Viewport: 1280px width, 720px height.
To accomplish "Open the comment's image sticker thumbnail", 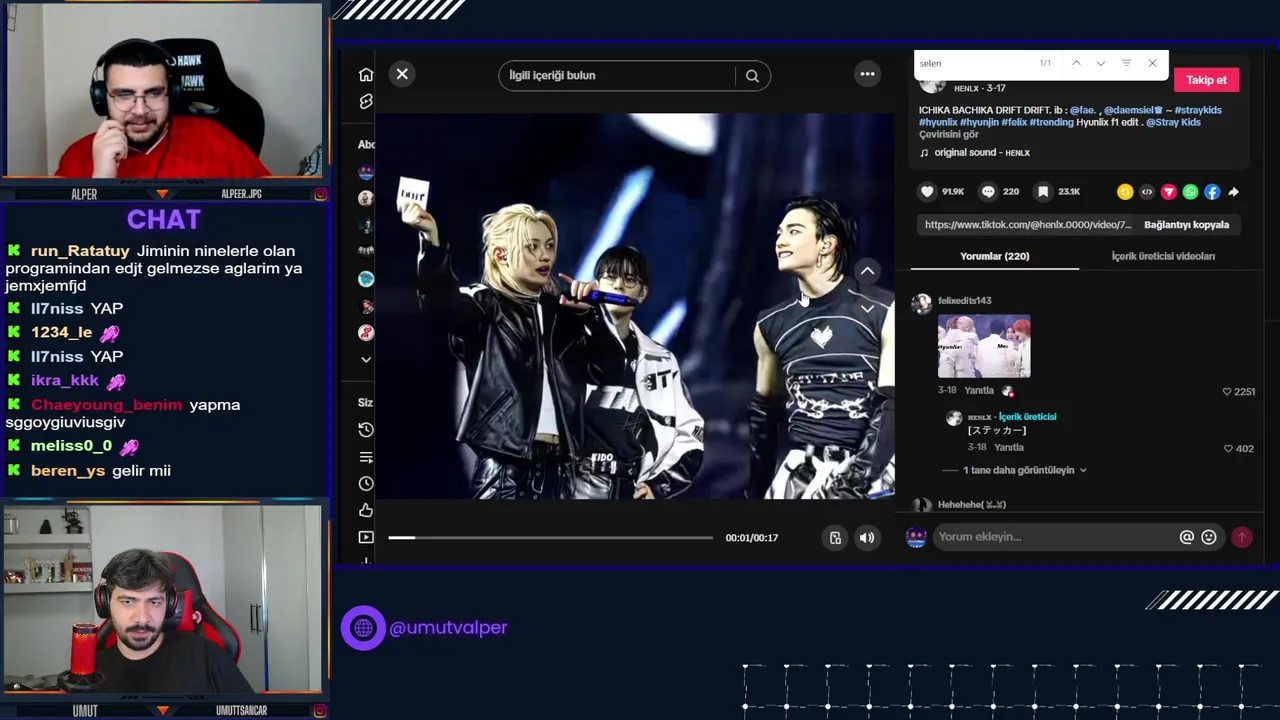I will coord(984,346).
